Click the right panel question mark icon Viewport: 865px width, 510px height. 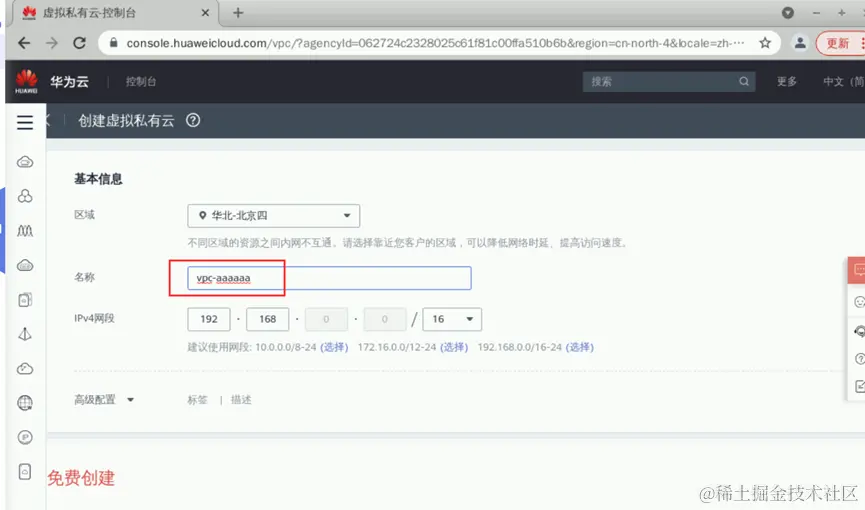pyautogui.click(x=859, y=359)
